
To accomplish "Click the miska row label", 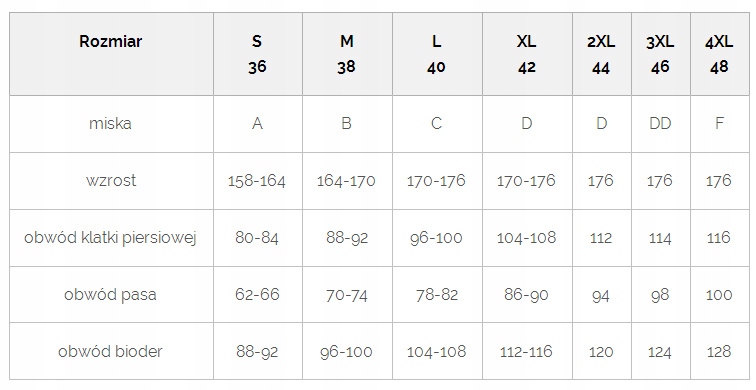I will tap(111, 124).
